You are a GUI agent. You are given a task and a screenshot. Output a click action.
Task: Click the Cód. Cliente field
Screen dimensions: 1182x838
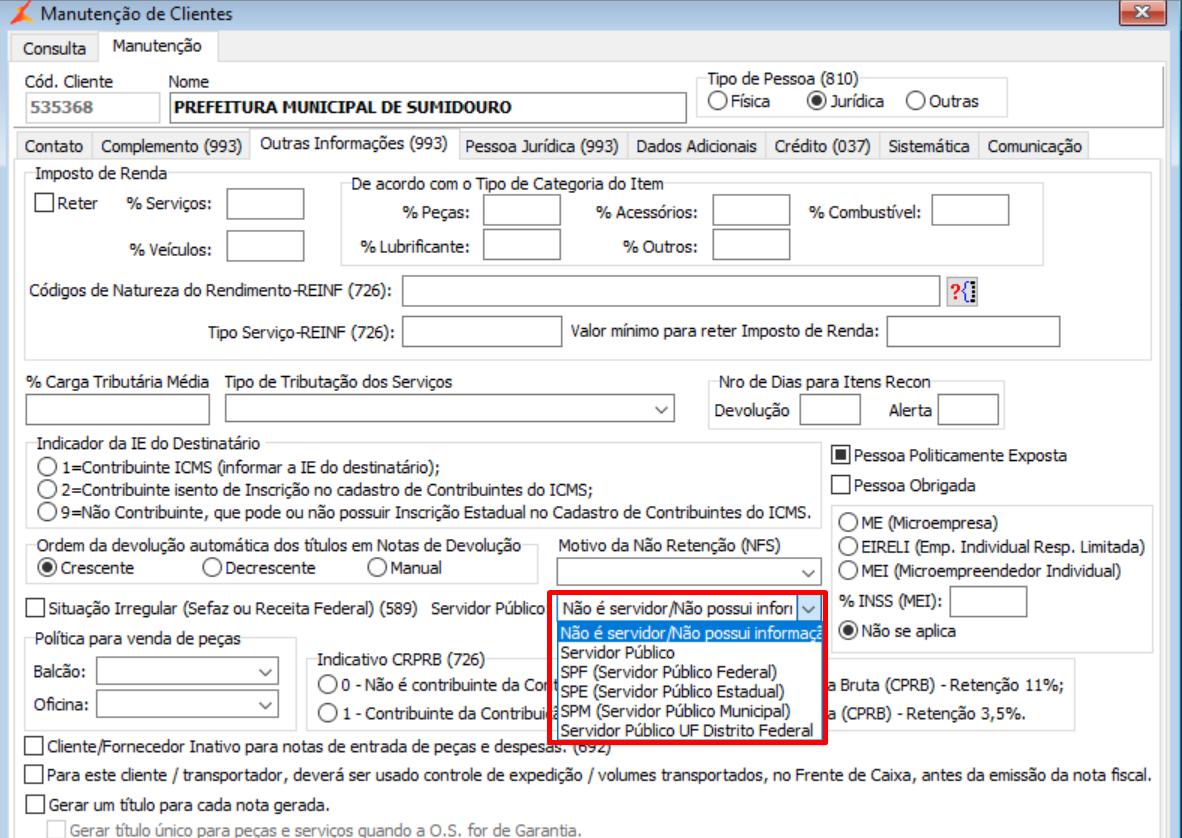[x=92, y=108]
